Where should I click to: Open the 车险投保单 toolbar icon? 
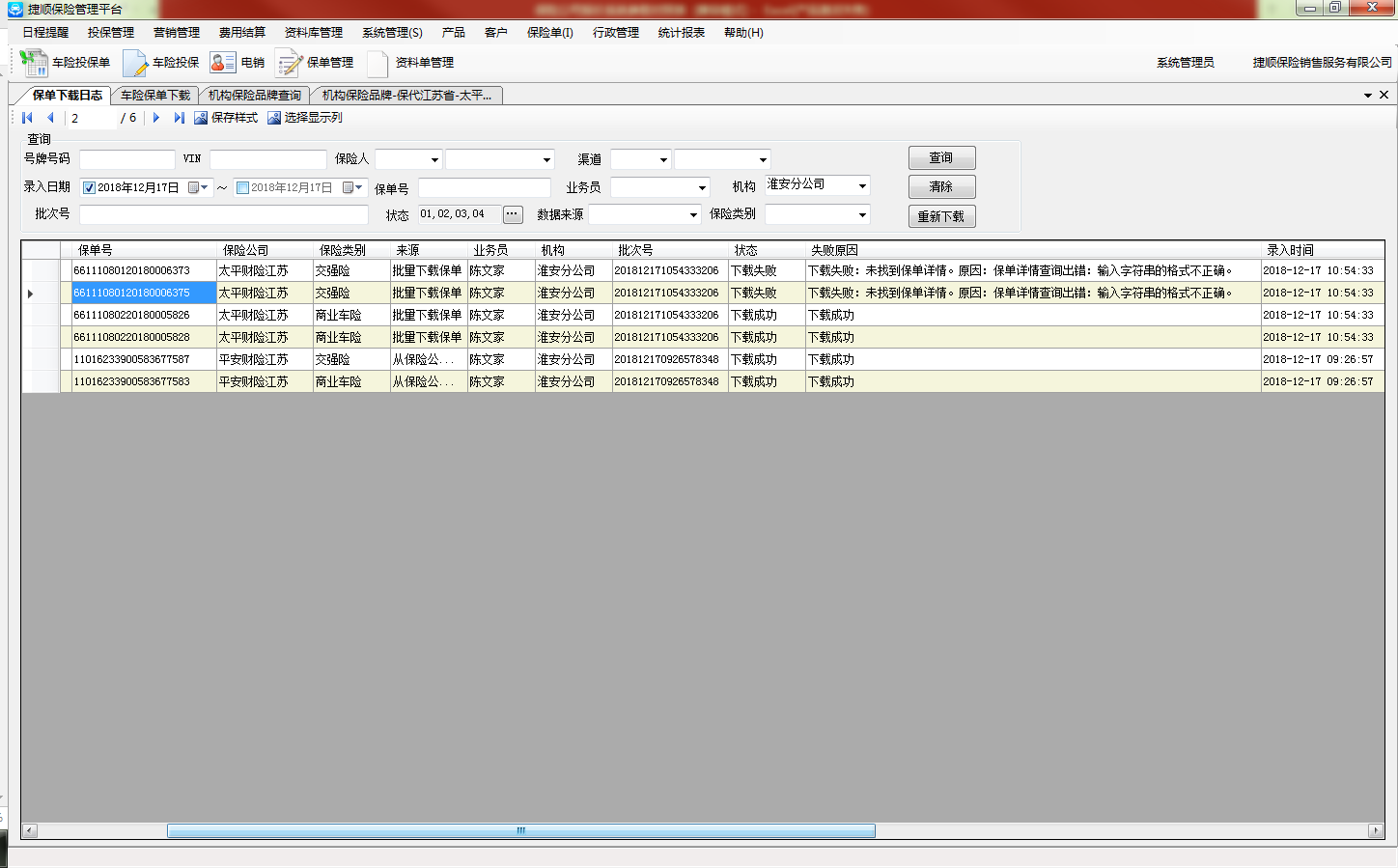[34, 63]
